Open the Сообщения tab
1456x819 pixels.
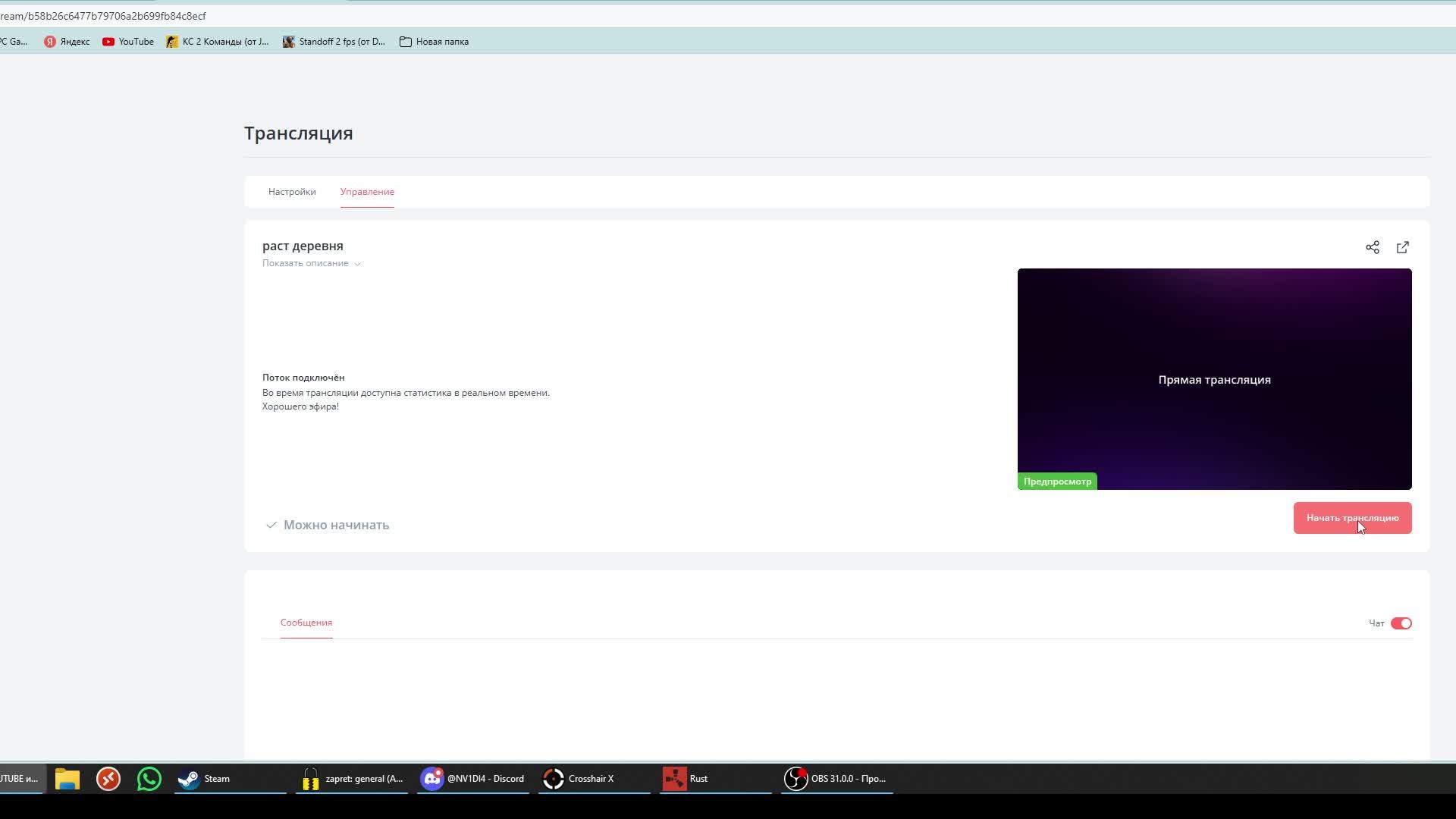pos(306,623)
